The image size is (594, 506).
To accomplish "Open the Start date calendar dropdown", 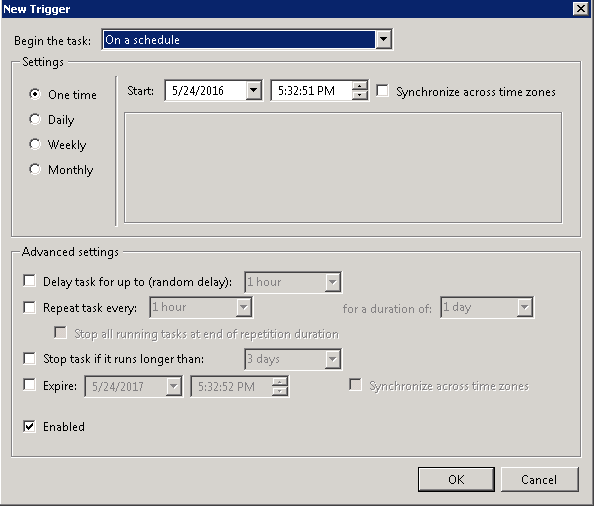I will pyautogui.click(x=253, y=91).
